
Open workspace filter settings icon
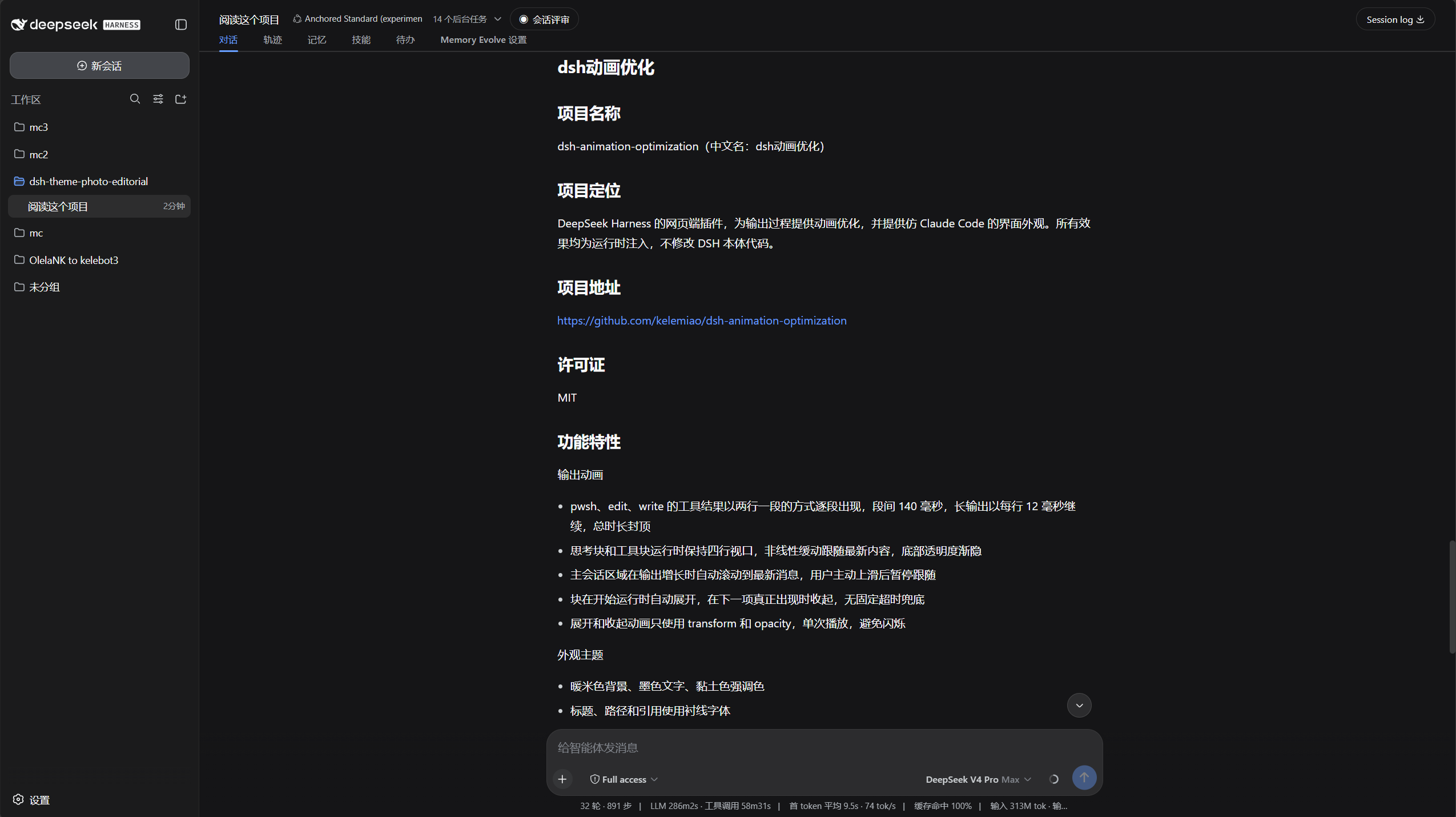pyautogui.click(x=158, y=99)
